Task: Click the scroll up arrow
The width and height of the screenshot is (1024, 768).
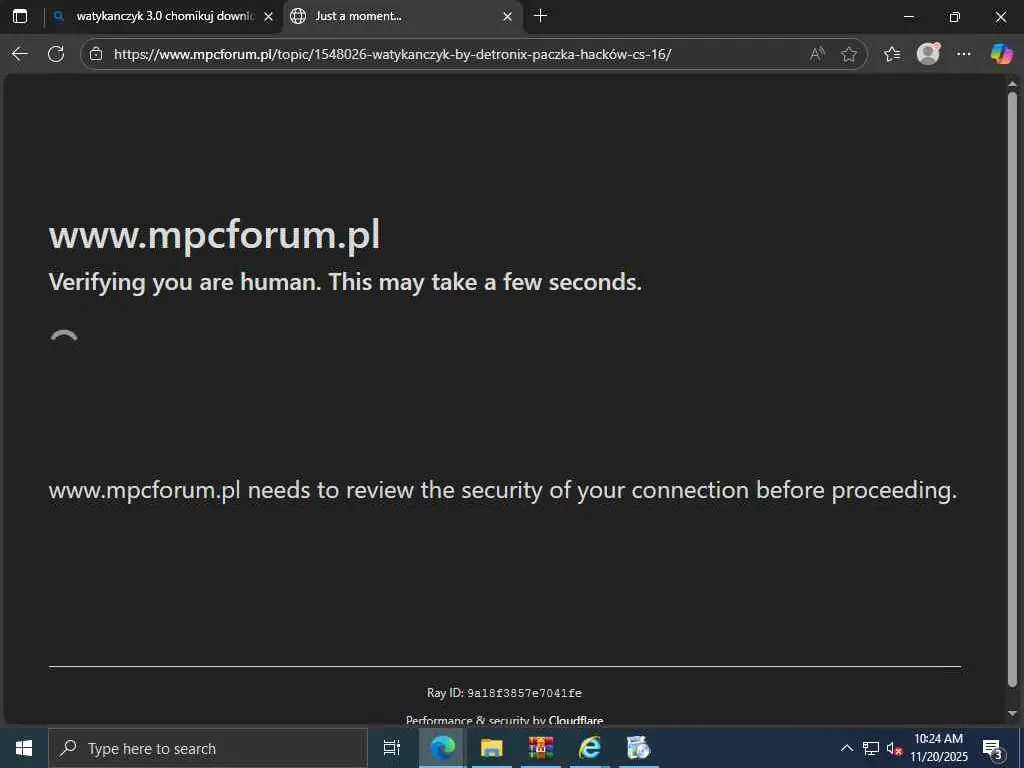Action: click(1012, 84)
